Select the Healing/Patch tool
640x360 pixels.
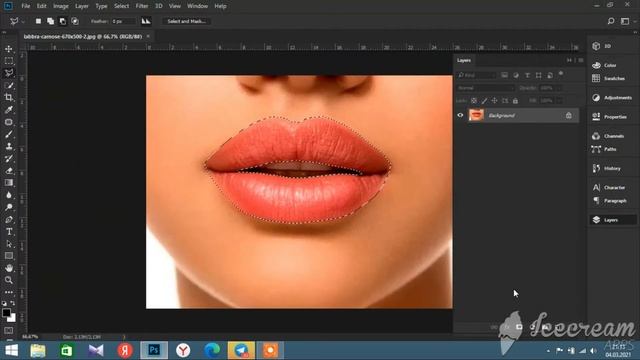point(9,122)
